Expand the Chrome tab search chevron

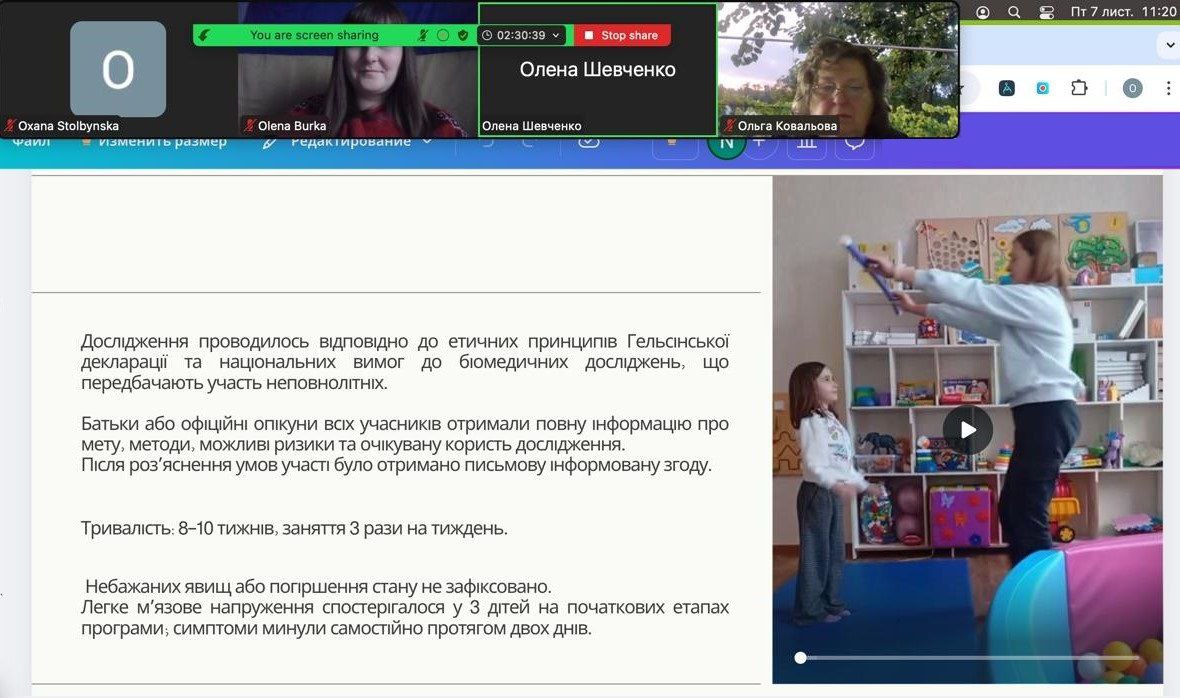1169,45
